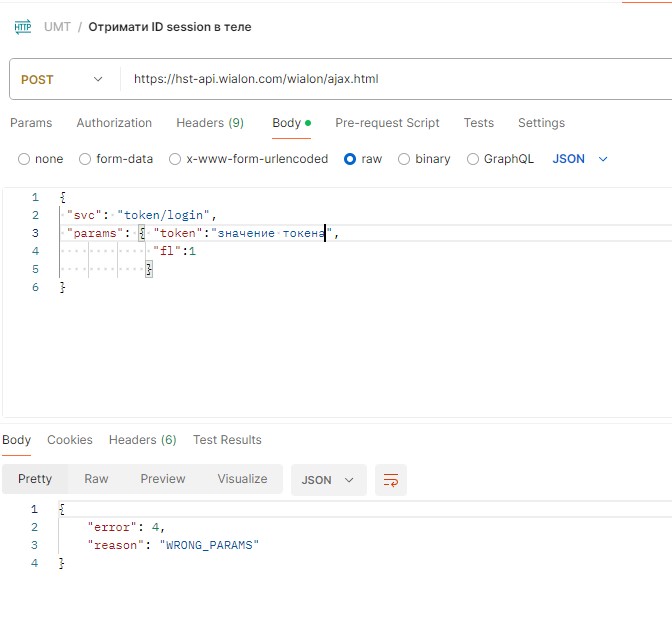
Task: Open the Authorization tab
Action: coord(114,123)
